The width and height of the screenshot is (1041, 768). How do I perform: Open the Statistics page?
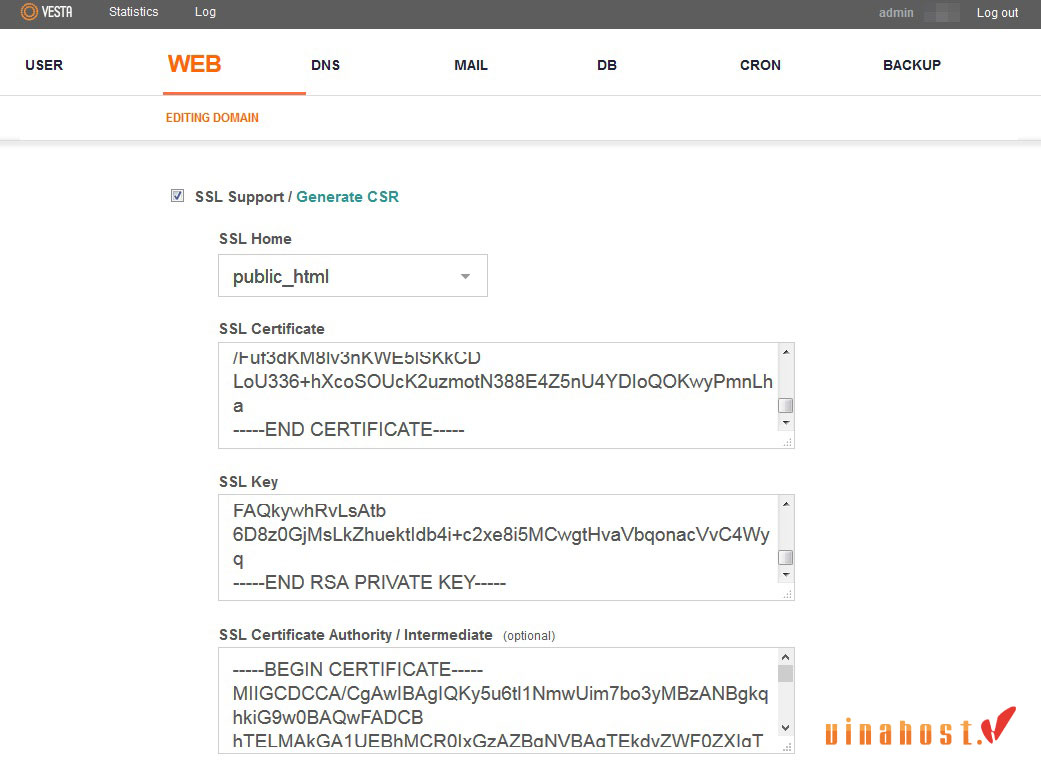tap(133, 12)
